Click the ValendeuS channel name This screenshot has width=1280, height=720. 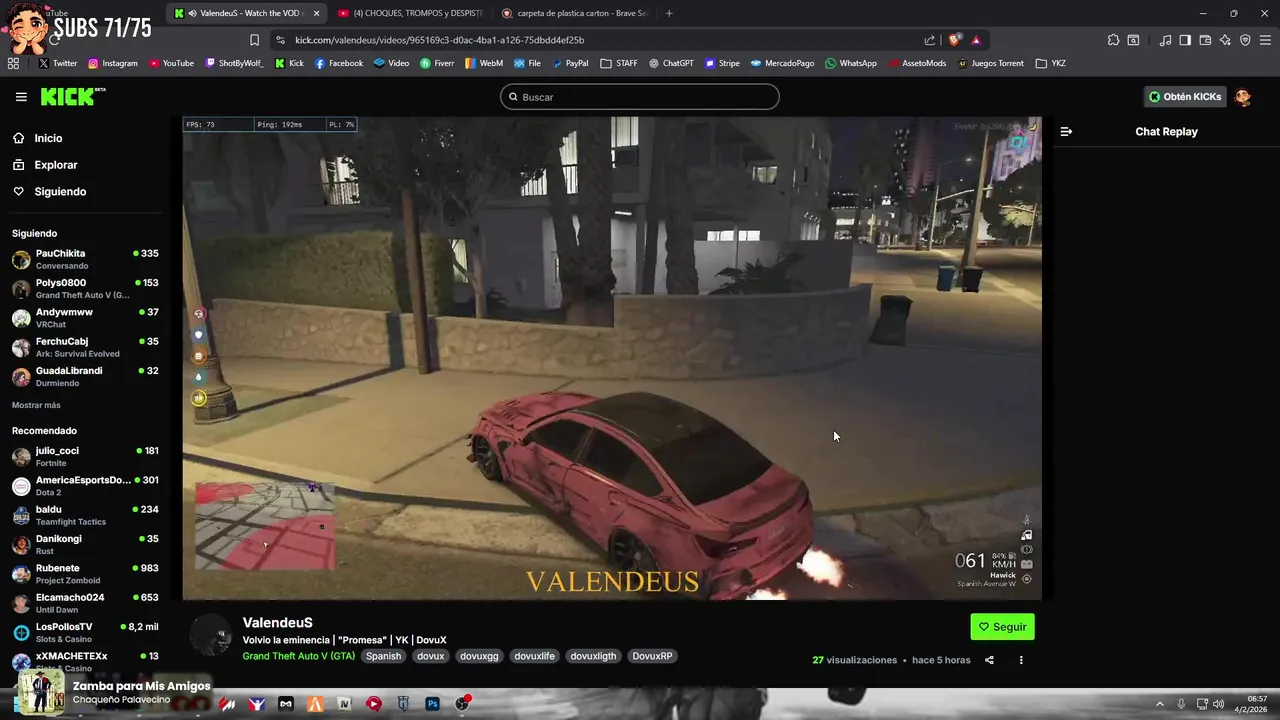[x=277, y=622]
